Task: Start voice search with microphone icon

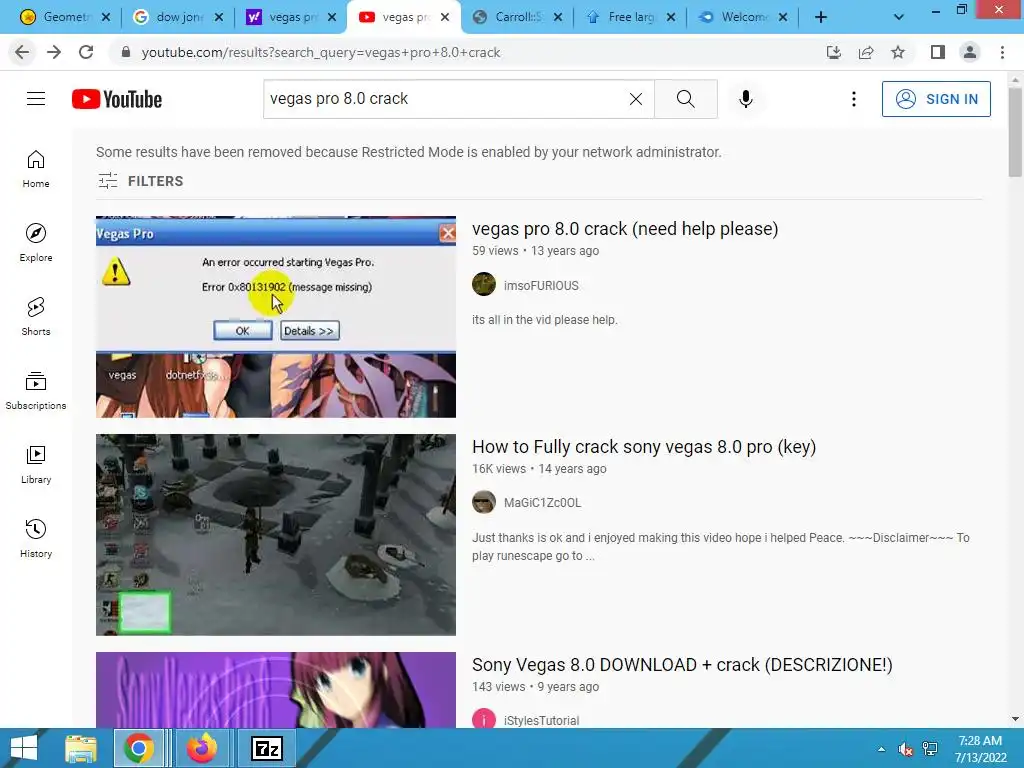Action: point(746,99)
